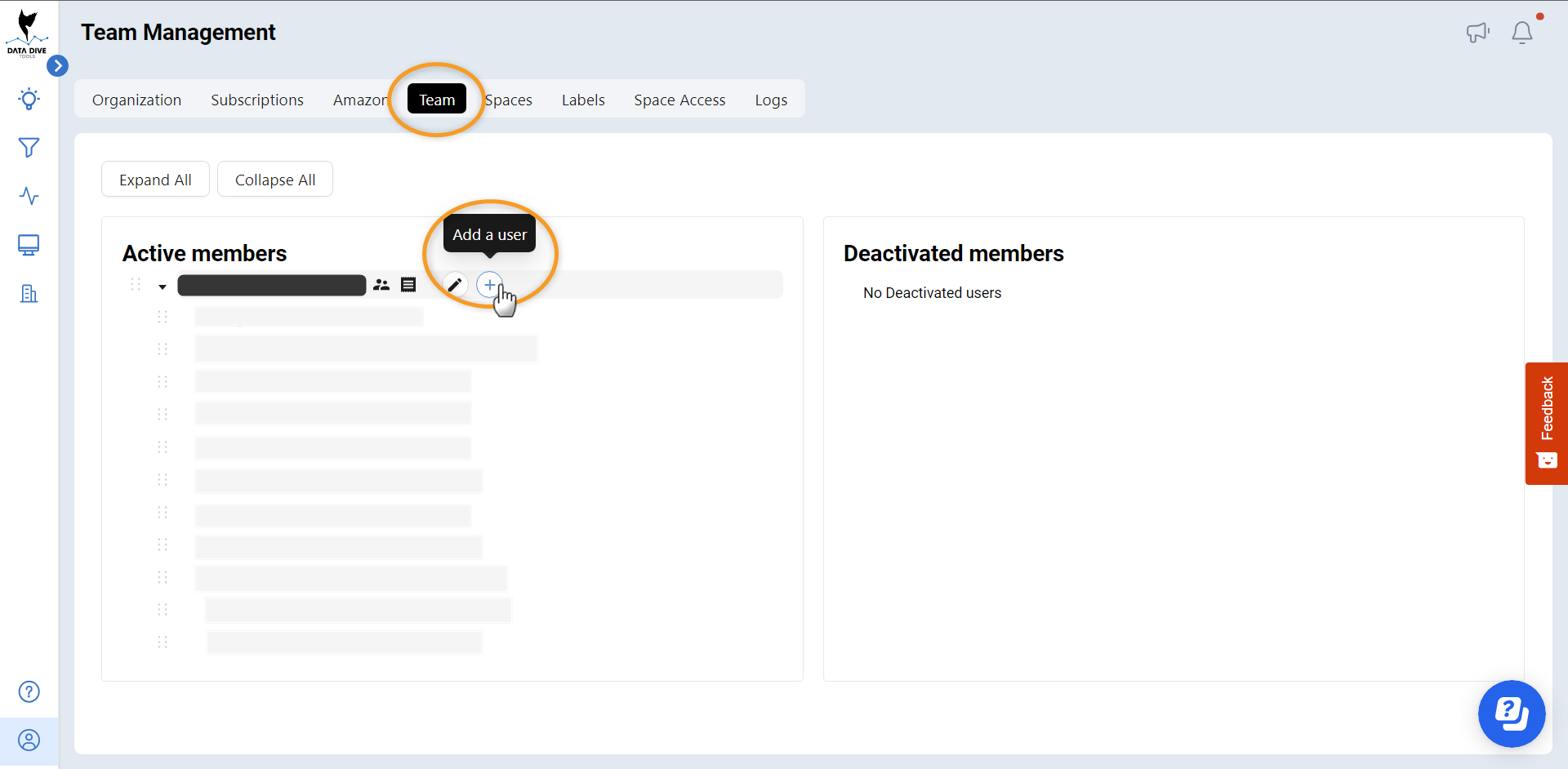Open the user profile sidebar icon
Viewport: 1568px width, 769px height.
point(29,740)
